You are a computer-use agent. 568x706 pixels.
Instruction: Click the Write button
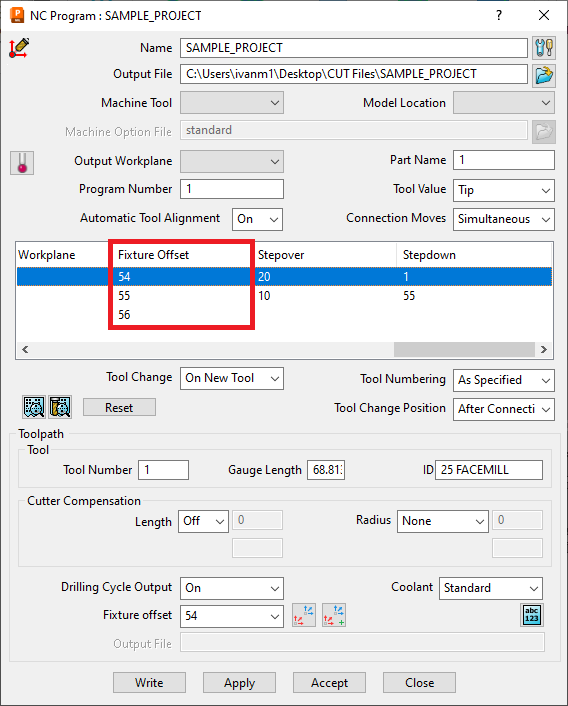click(149, 683)
